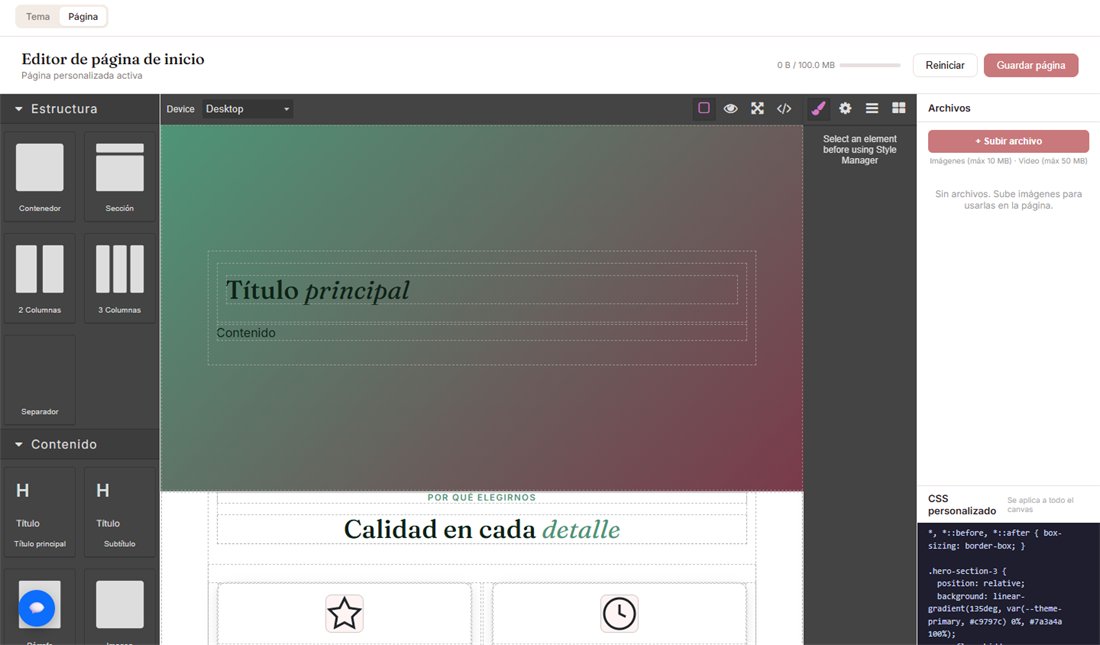Open the layers list icon
1100x645 pixels.
click(871, 108)
